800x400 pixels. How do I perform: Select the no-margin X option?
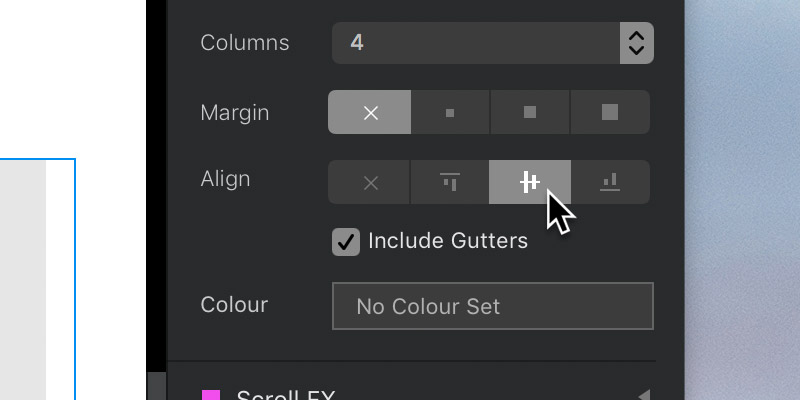click(x=369, y=112)
